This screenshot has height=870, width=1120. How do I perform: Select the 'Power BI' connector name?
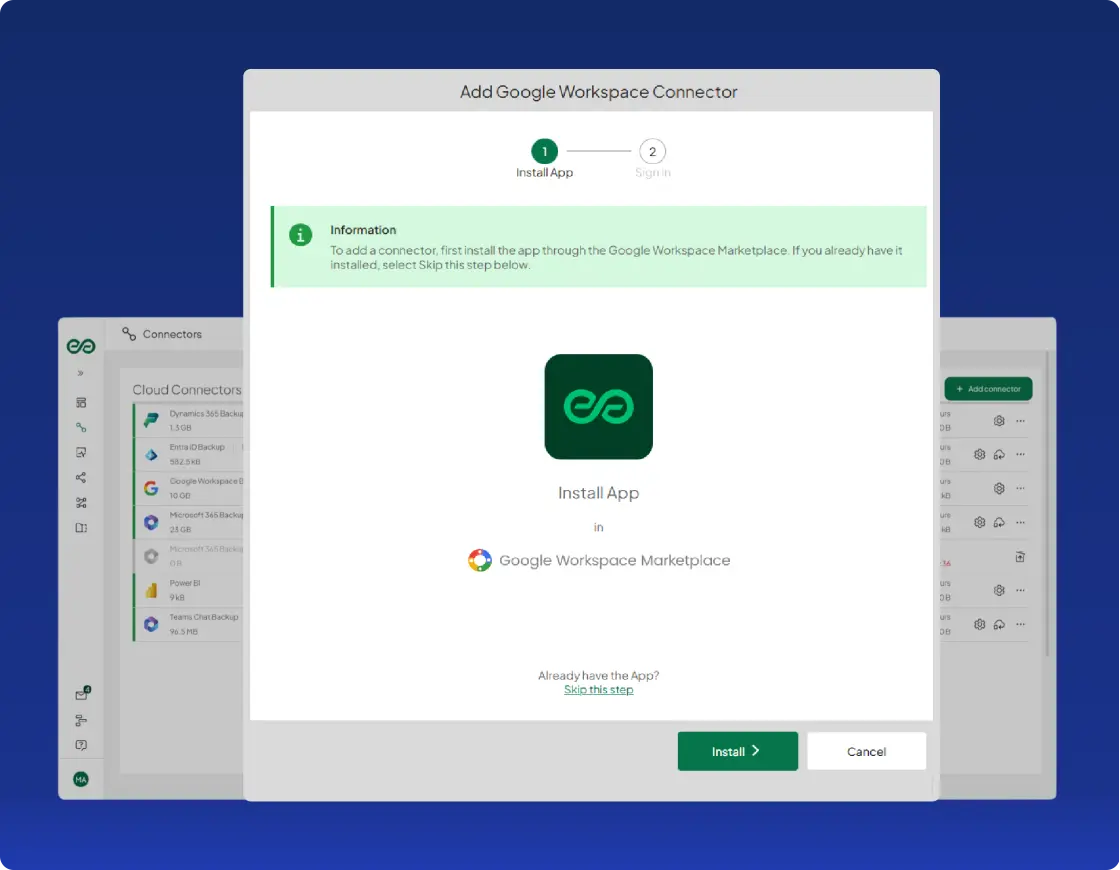(x=185, y=583)
